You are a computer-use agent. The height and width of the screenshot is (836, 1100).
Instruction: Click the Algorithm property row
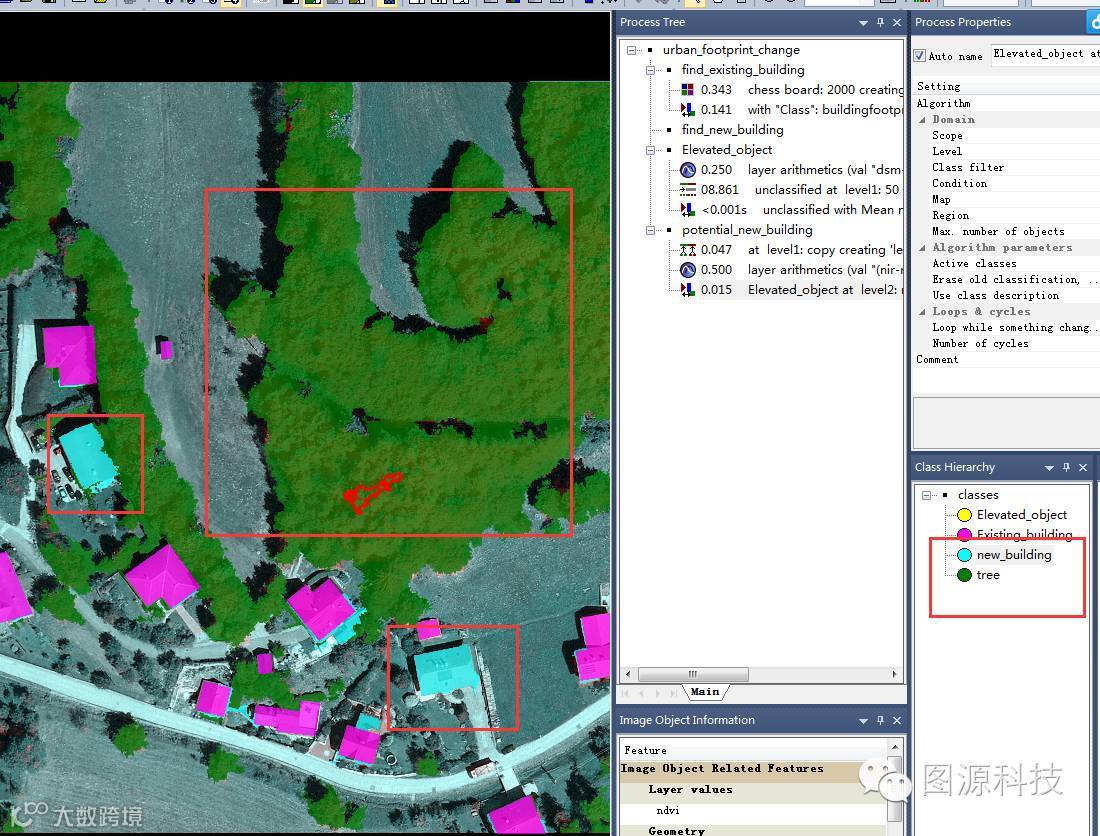[x=1006, y=104]
